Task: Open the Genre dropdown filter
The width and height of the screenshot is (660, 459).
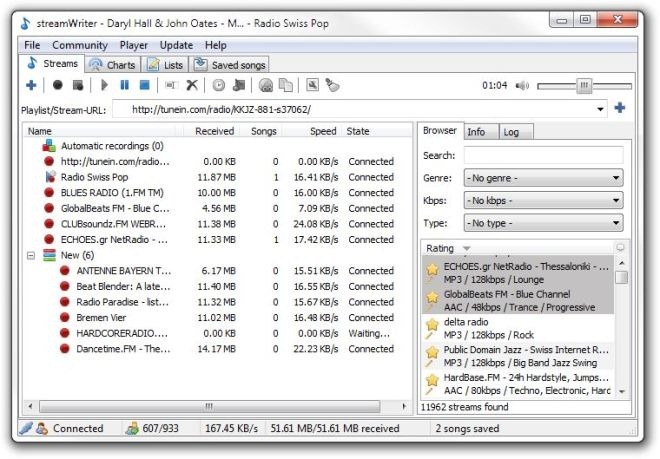Action: click(543, 178)
